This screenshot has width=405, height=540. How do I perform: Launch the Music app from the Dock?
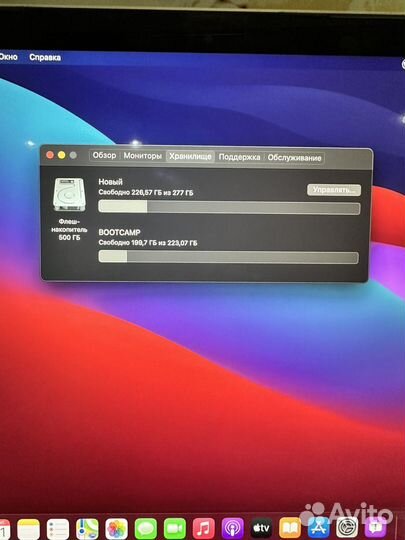pyautogui.click(x=204, y=529)
